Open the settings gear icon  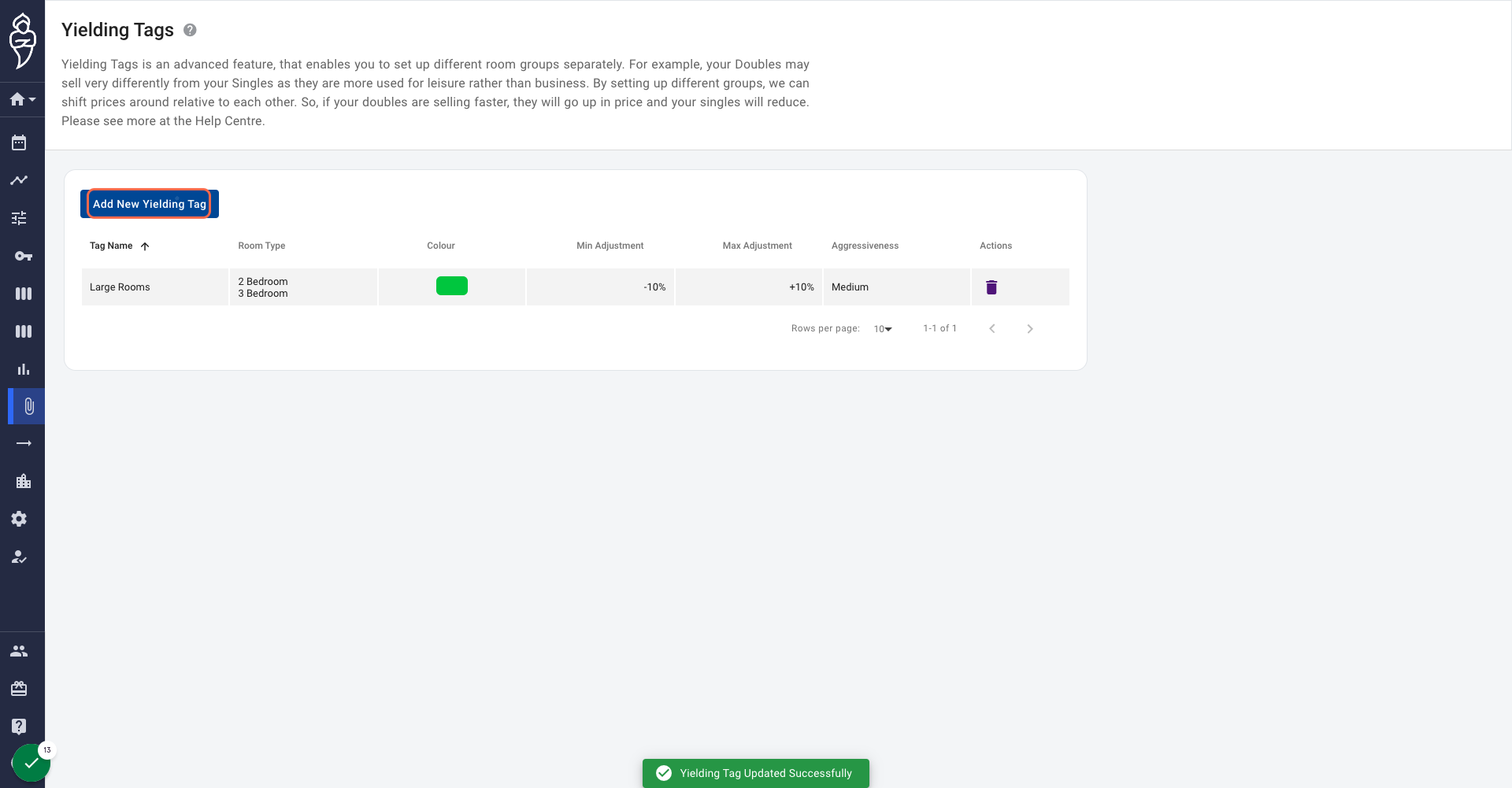20,519
